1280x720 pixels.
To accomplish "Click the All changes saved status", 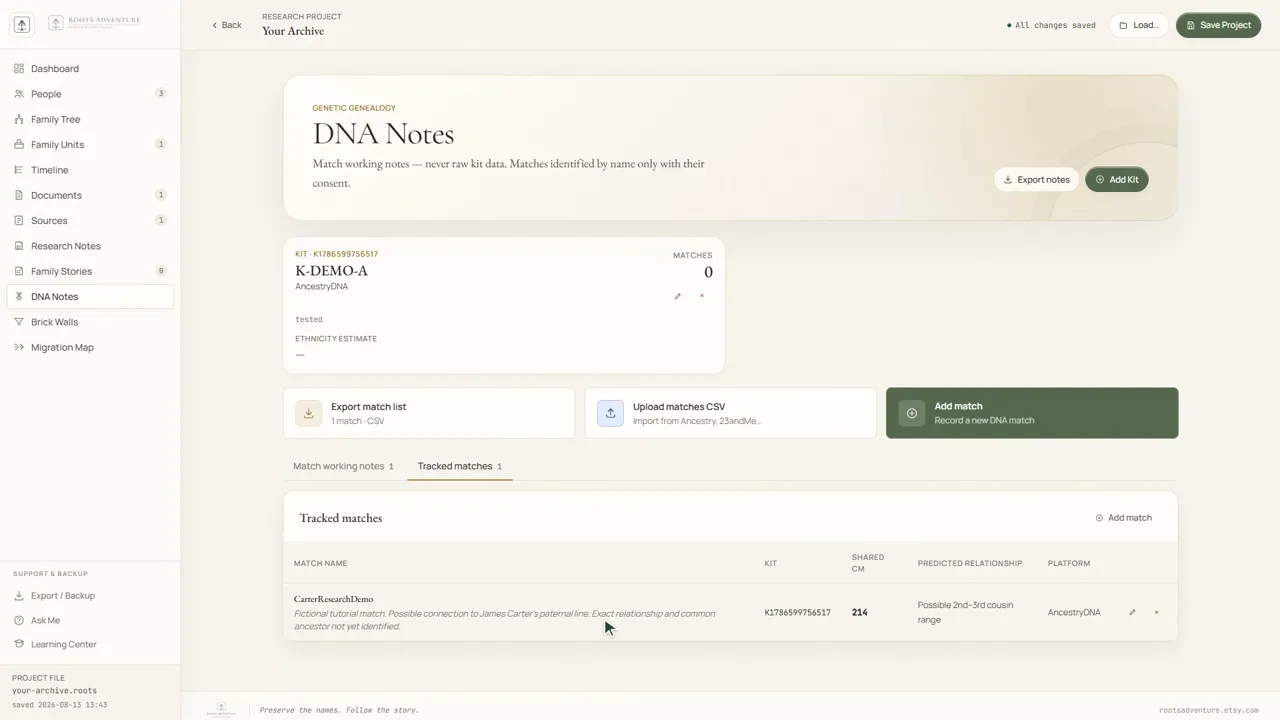I will tap(1051, 25).
